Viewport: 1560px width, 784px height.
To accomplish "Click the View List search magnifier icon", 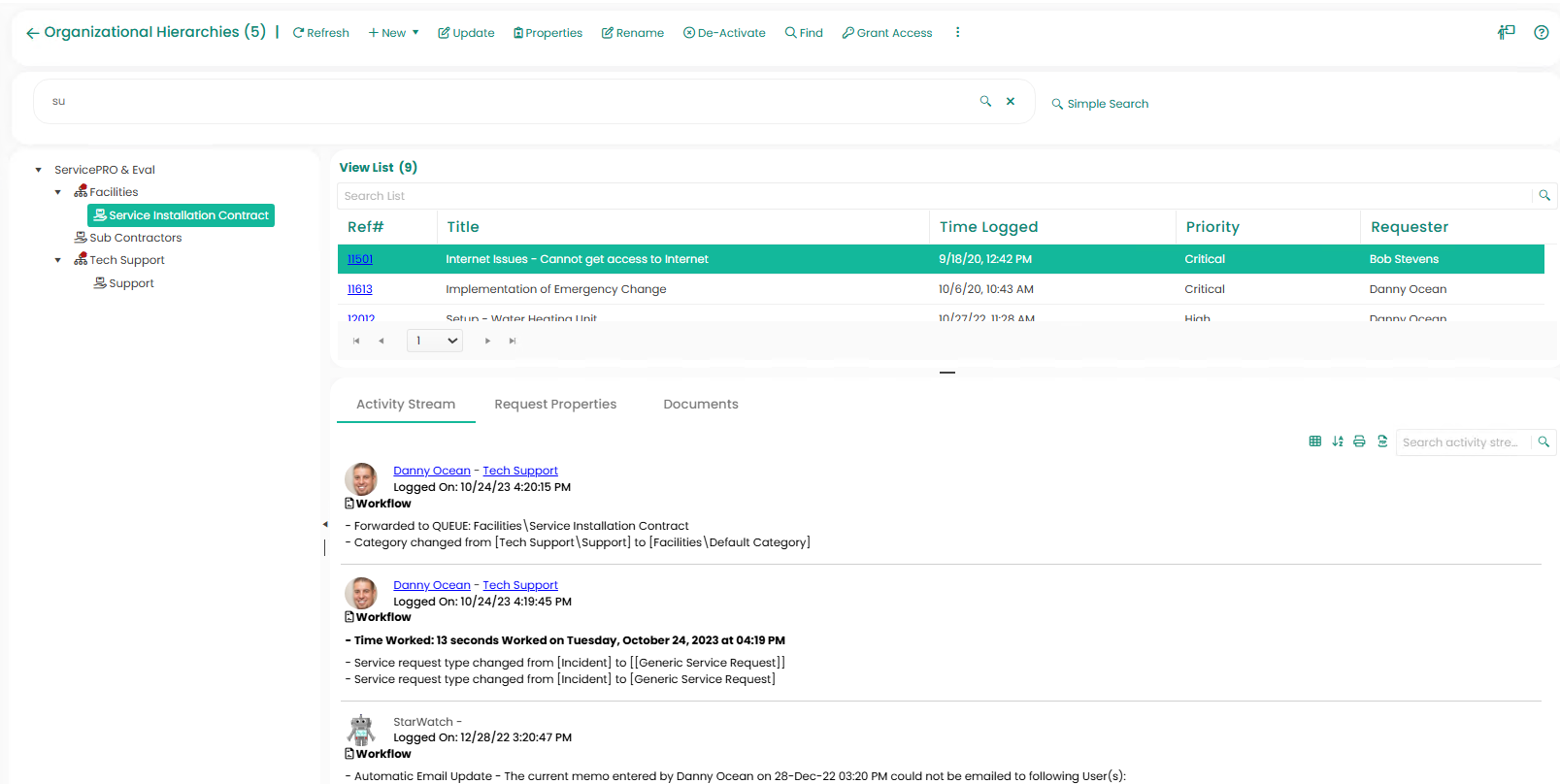I will pyautogui.click(x=1543, y=196).
